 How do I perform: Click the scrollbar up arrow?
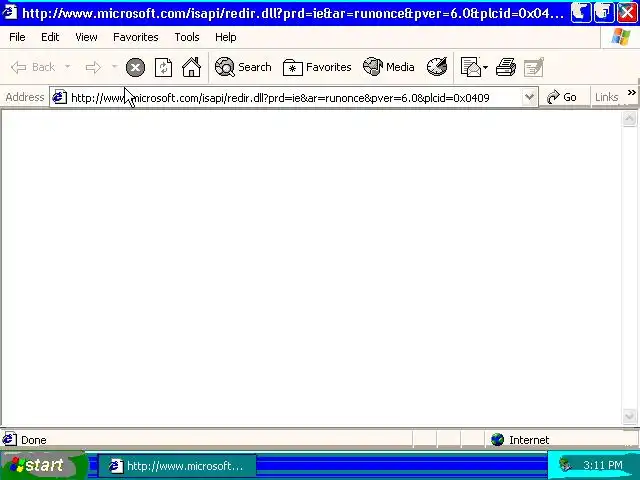[629, 119]
